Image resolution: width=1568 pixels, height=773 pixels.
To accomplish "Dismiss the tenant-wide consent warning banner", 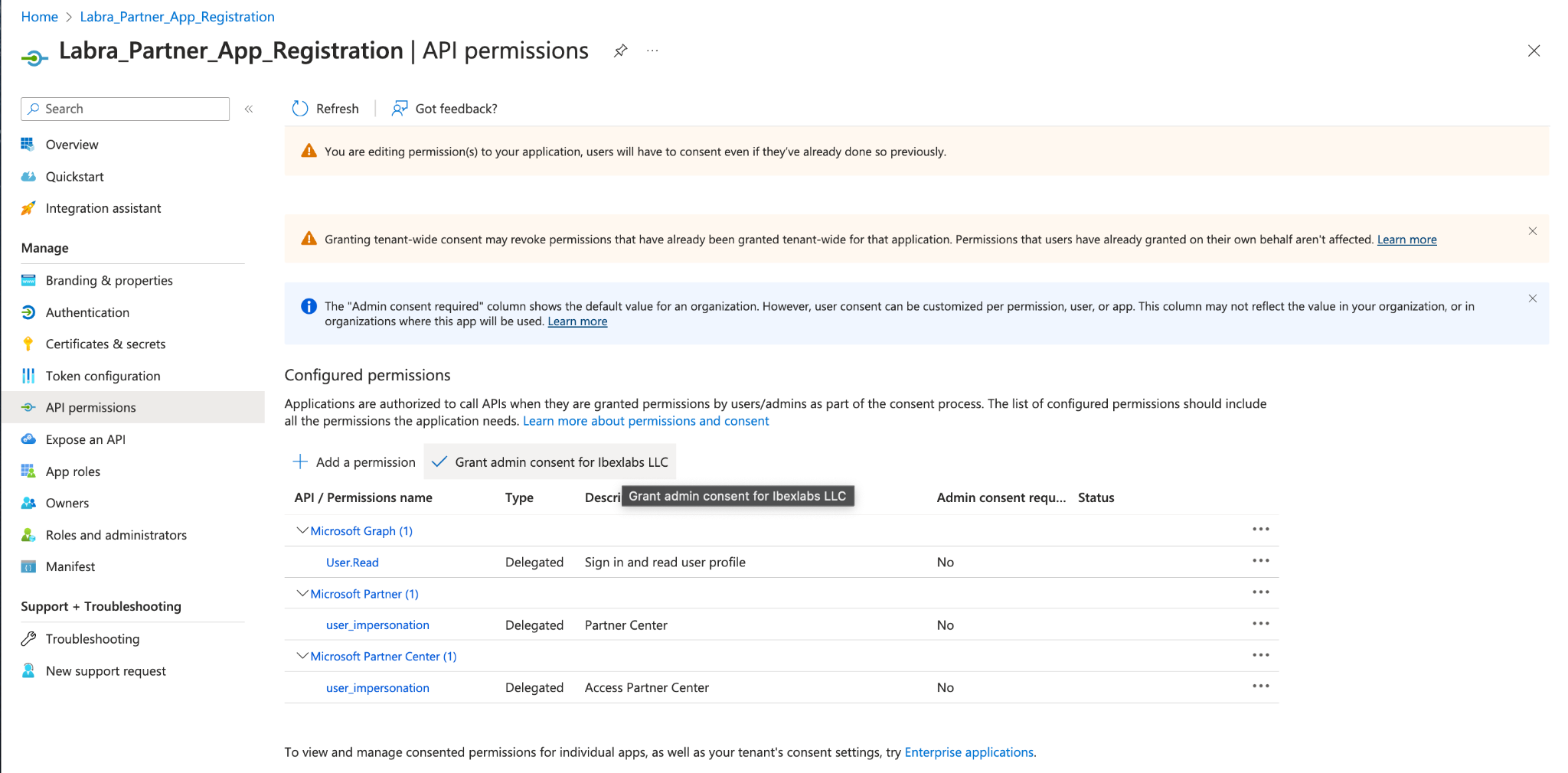I will 1533,231.
